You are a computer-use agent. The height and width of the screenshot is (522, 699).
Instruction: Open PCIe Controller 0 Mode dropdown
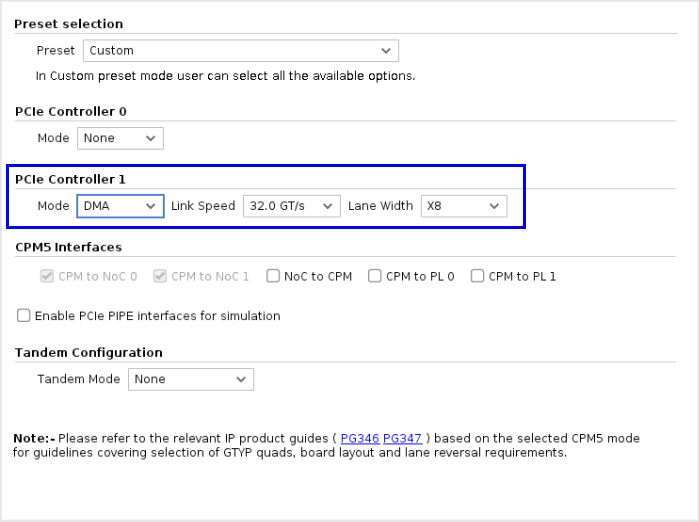coord(120,138)
